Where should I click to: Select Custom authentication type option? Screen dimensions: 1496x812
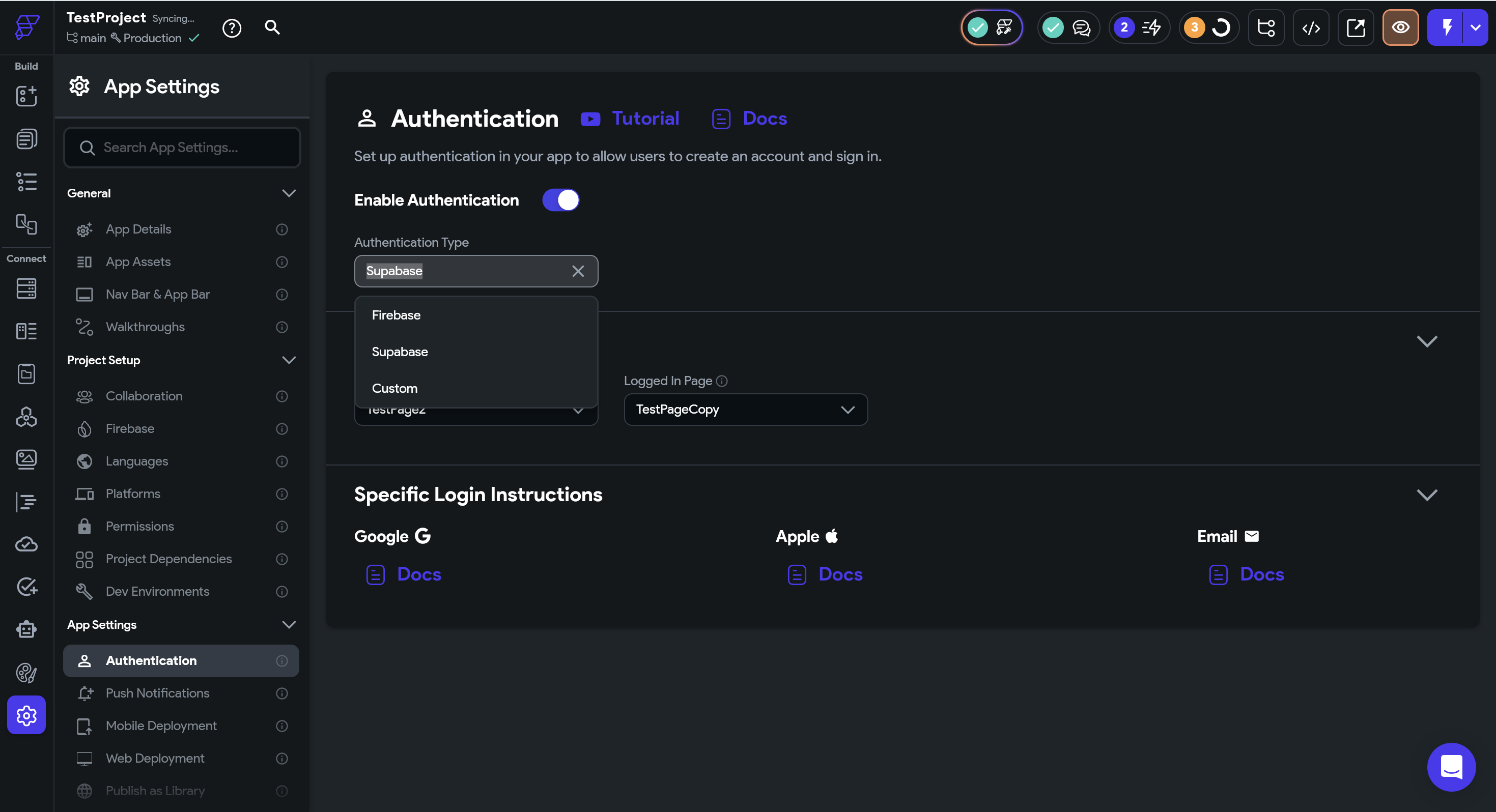coord(394,388)
